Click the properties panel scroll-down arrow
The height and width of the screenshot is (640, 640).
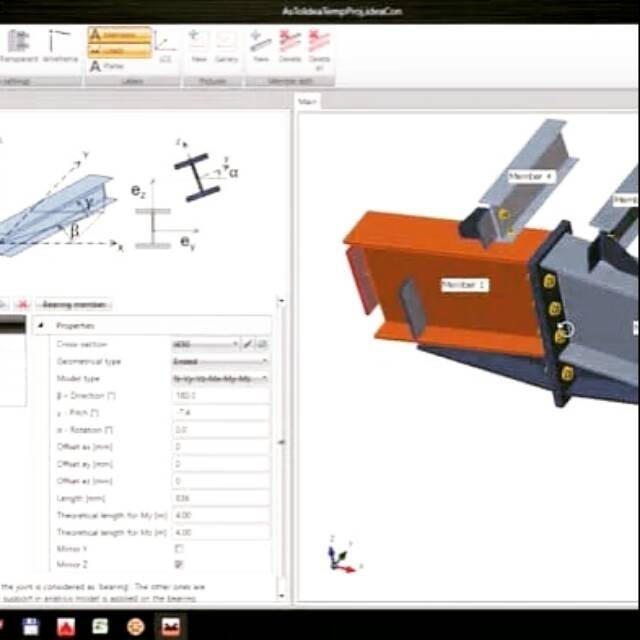281,596
